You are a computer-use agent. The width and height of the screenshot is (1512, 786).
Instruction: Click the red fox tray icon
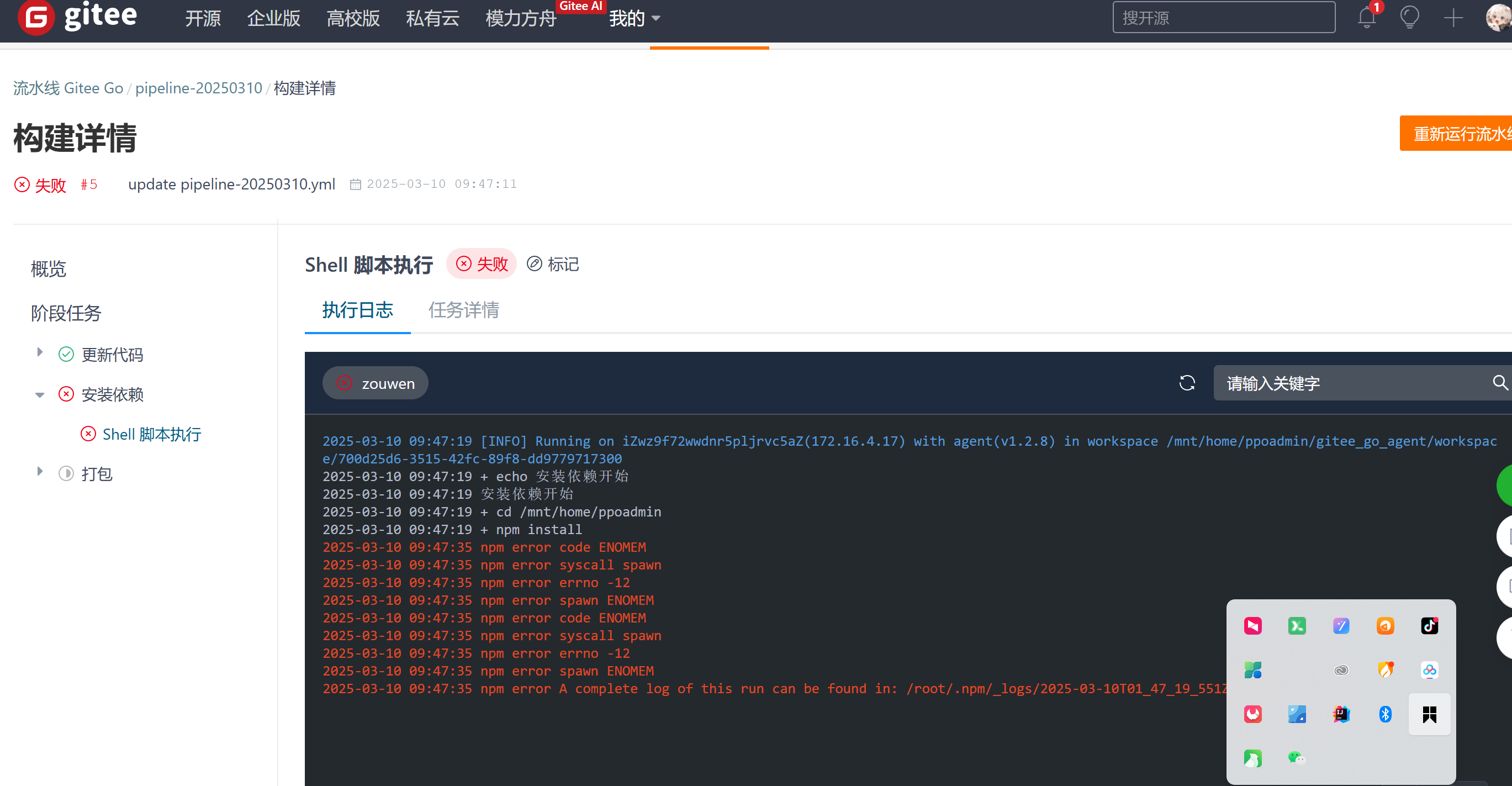[1252, 714]
